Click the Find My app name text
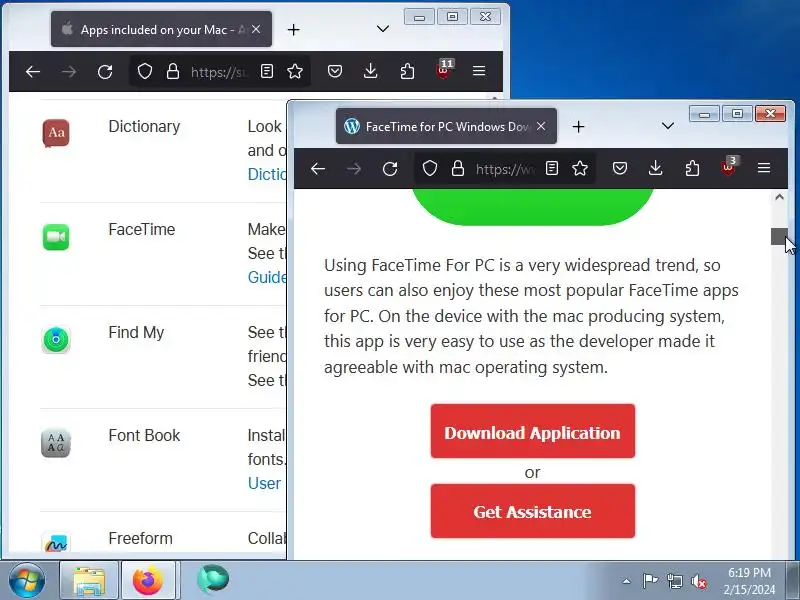This screenshot has width=800, height=600. tap(136, 333)
